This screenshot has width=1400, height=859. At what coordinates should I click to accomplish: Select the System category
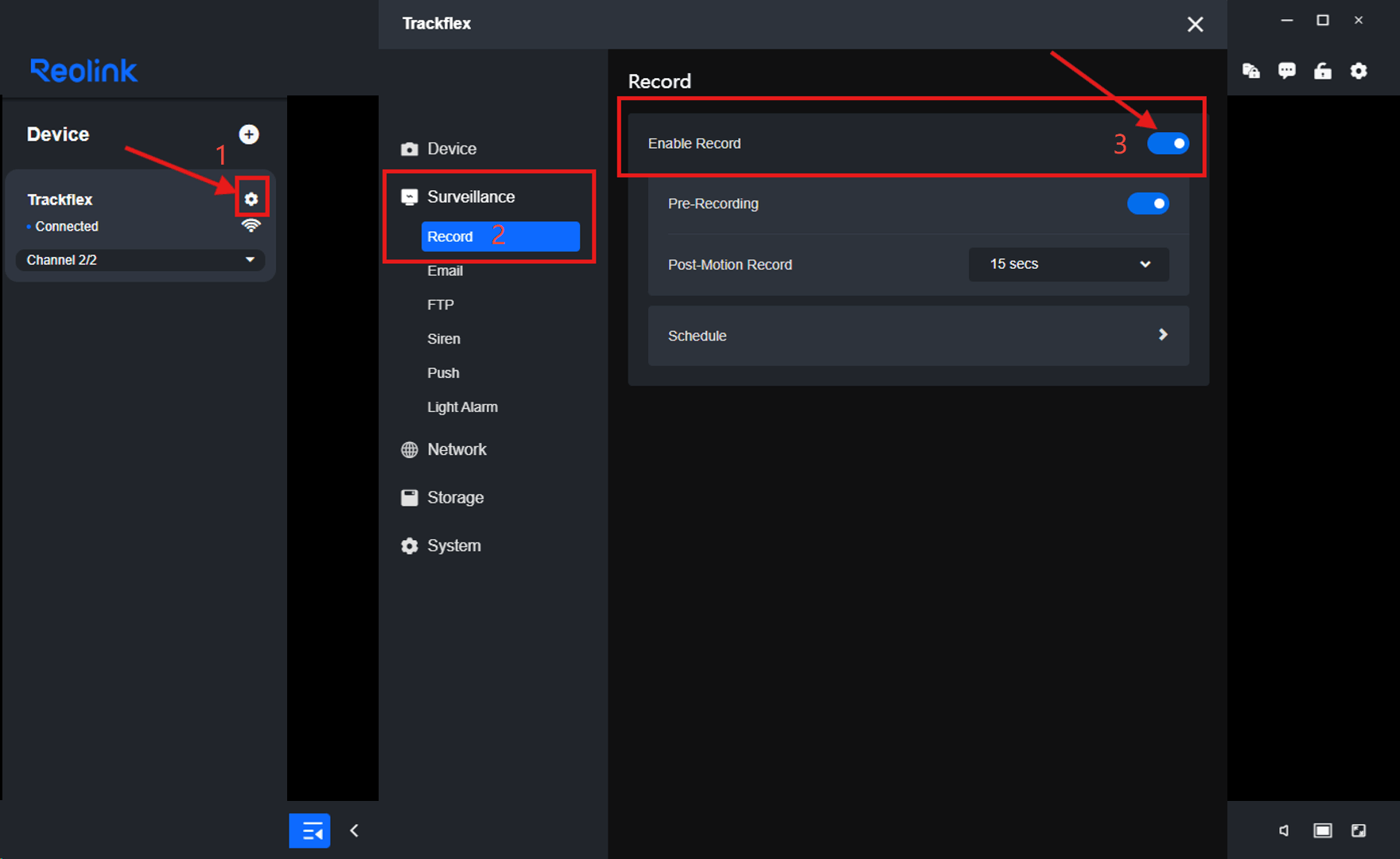454,546
